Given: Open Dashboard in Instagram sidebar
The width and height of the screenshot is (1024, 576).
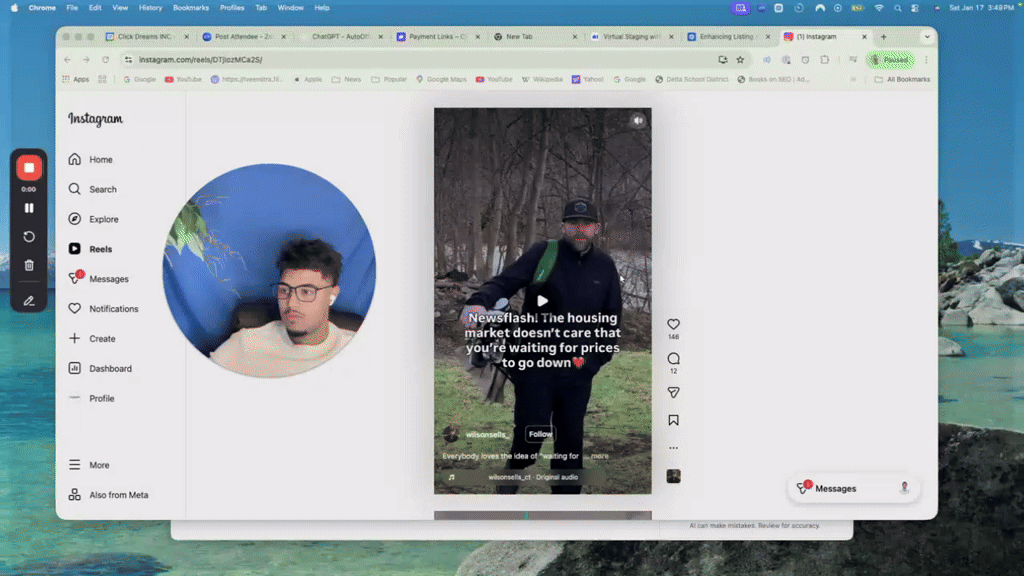Looking at the screenshot, I should point(101,368).
